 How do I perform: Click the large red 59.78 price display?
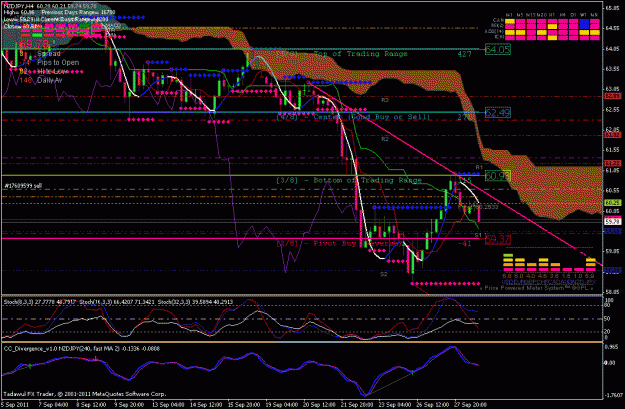click(x=35, y=43)
